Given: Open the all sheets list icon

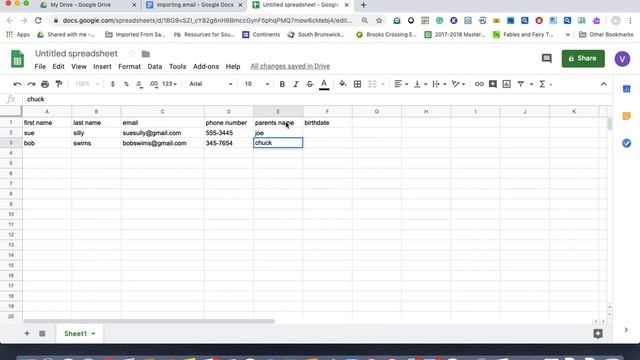Looking at the screenshot, I should click(42, 333).
